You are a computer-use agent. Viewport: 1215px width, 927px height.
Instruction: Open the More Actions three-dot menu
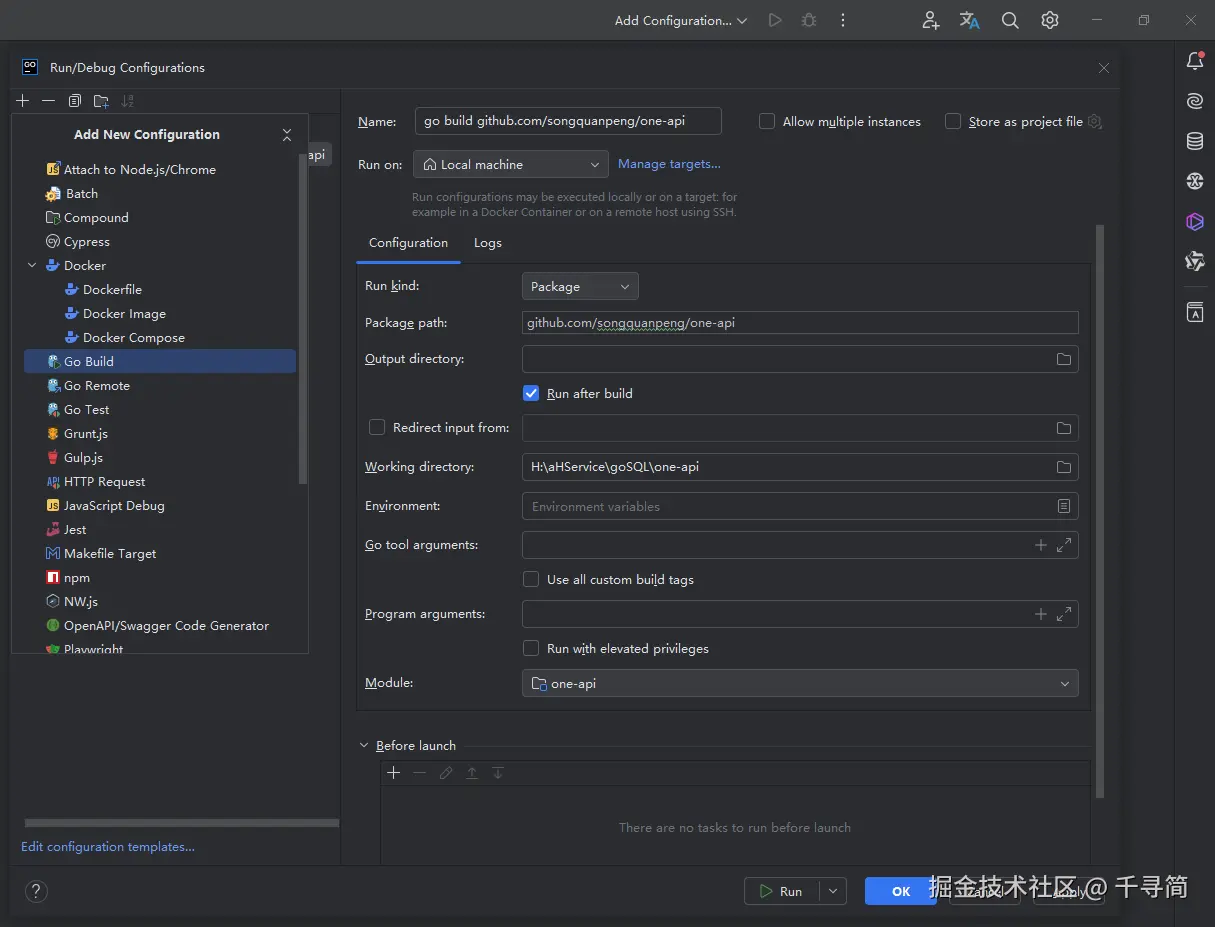(843, 20)
